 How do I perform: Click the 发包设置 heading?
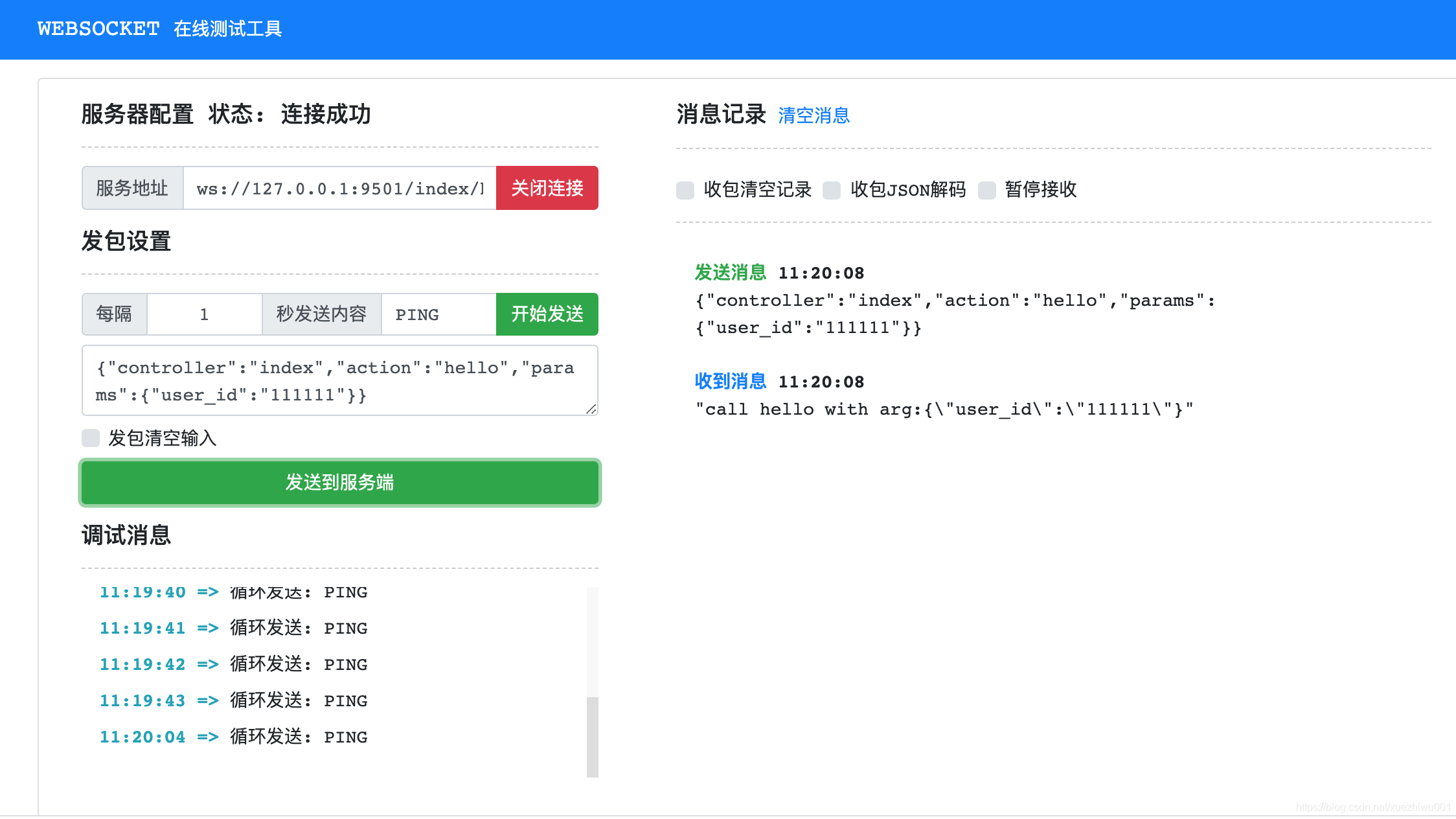coord(126,241)
